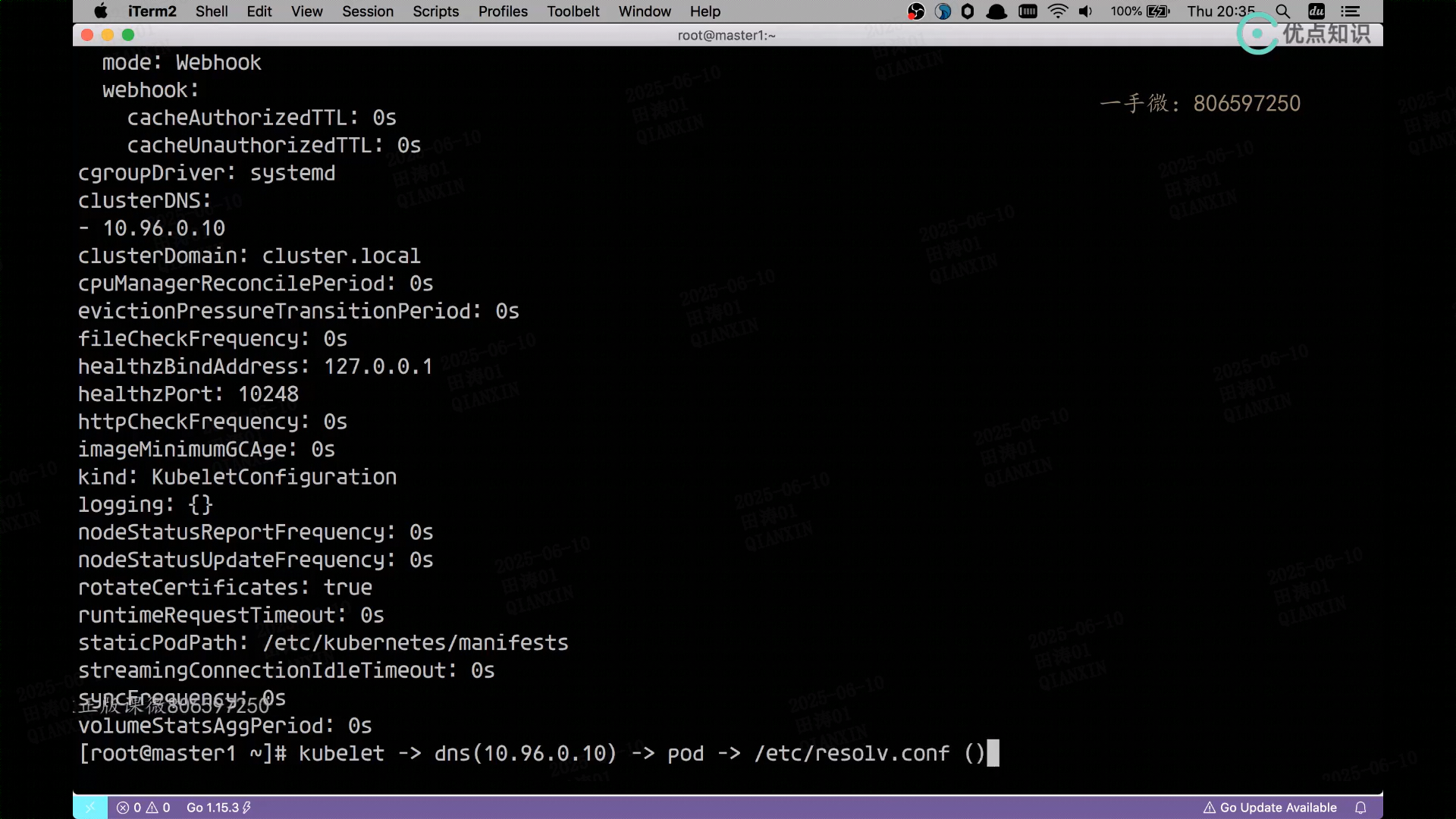Viewport: 1456px width, 819px height.
Task: Open the Profiles menu
Action: pos(503,11)
